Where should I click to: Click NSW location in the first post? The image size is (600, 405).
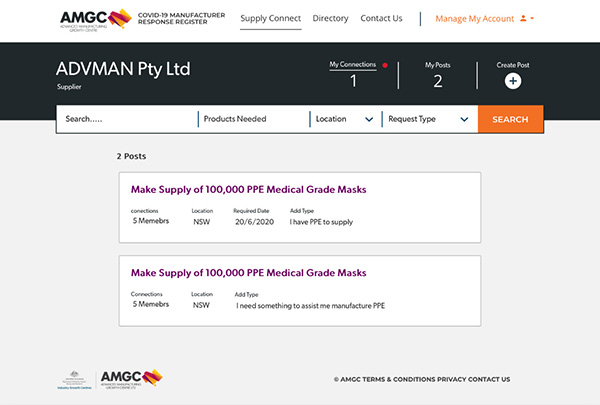pos(202,222)
